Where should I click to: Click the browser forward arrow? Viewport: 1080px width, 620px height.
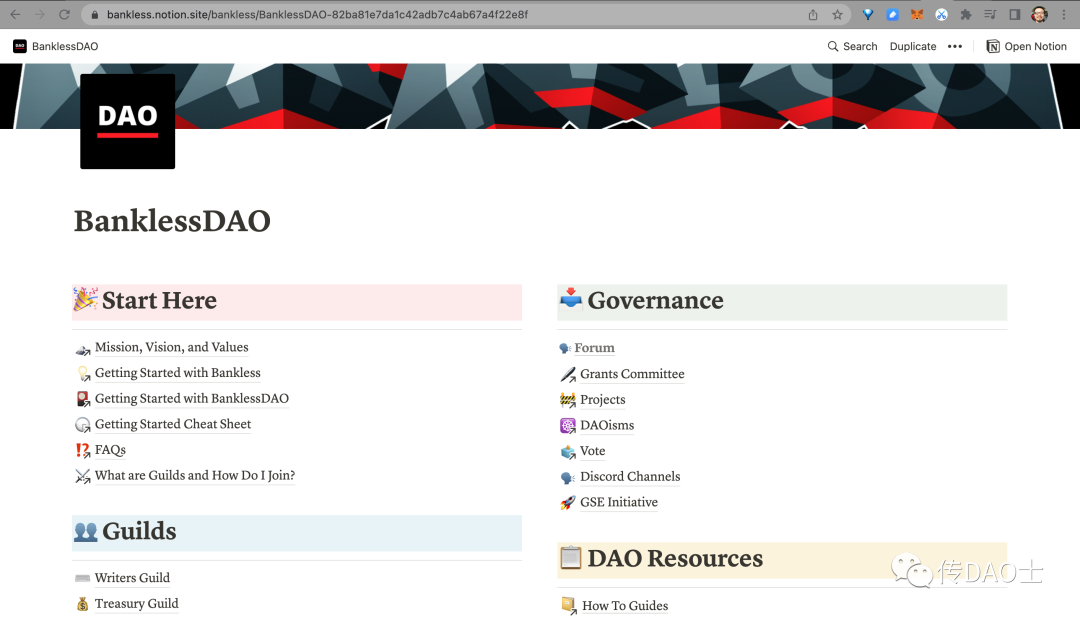click(40, 14)
